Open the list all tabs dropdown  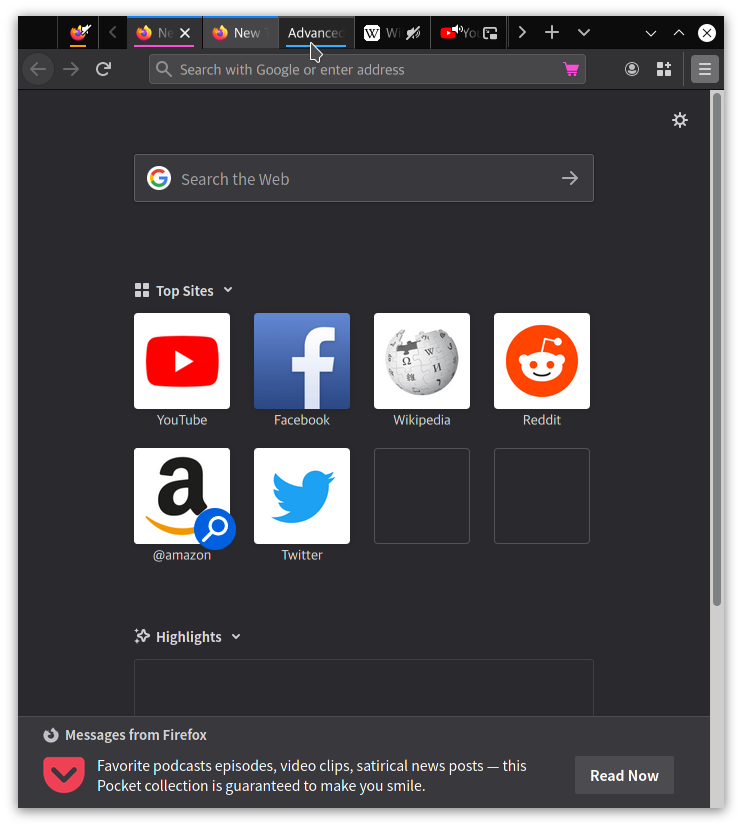(x=584, y=33)
